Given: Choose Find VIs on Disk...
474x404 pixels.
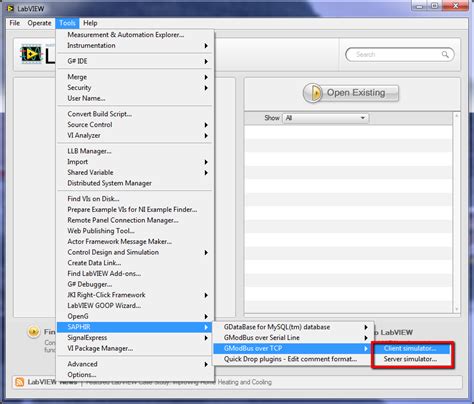Looking at the screenshot, I should [x=135, y=199].
